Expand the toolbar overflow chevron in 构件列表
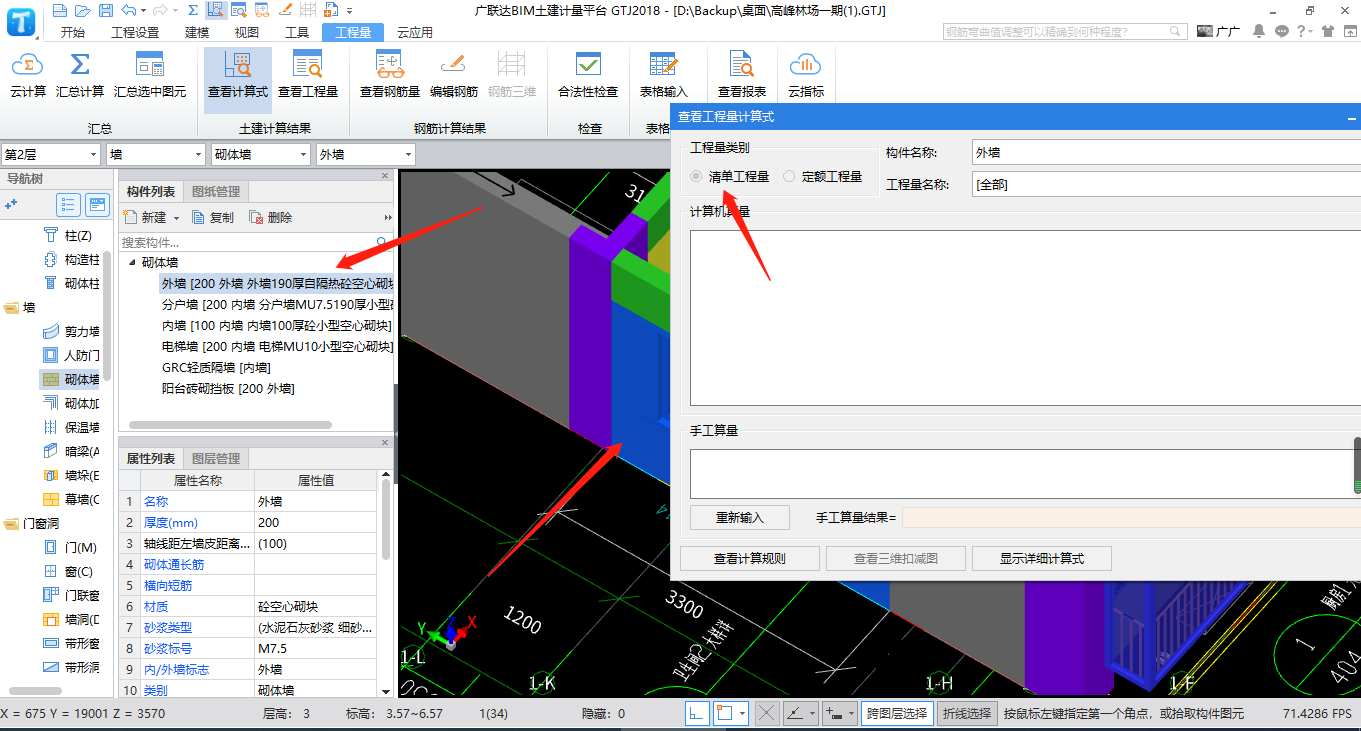 pyautogui.click(x=388, y=217)
